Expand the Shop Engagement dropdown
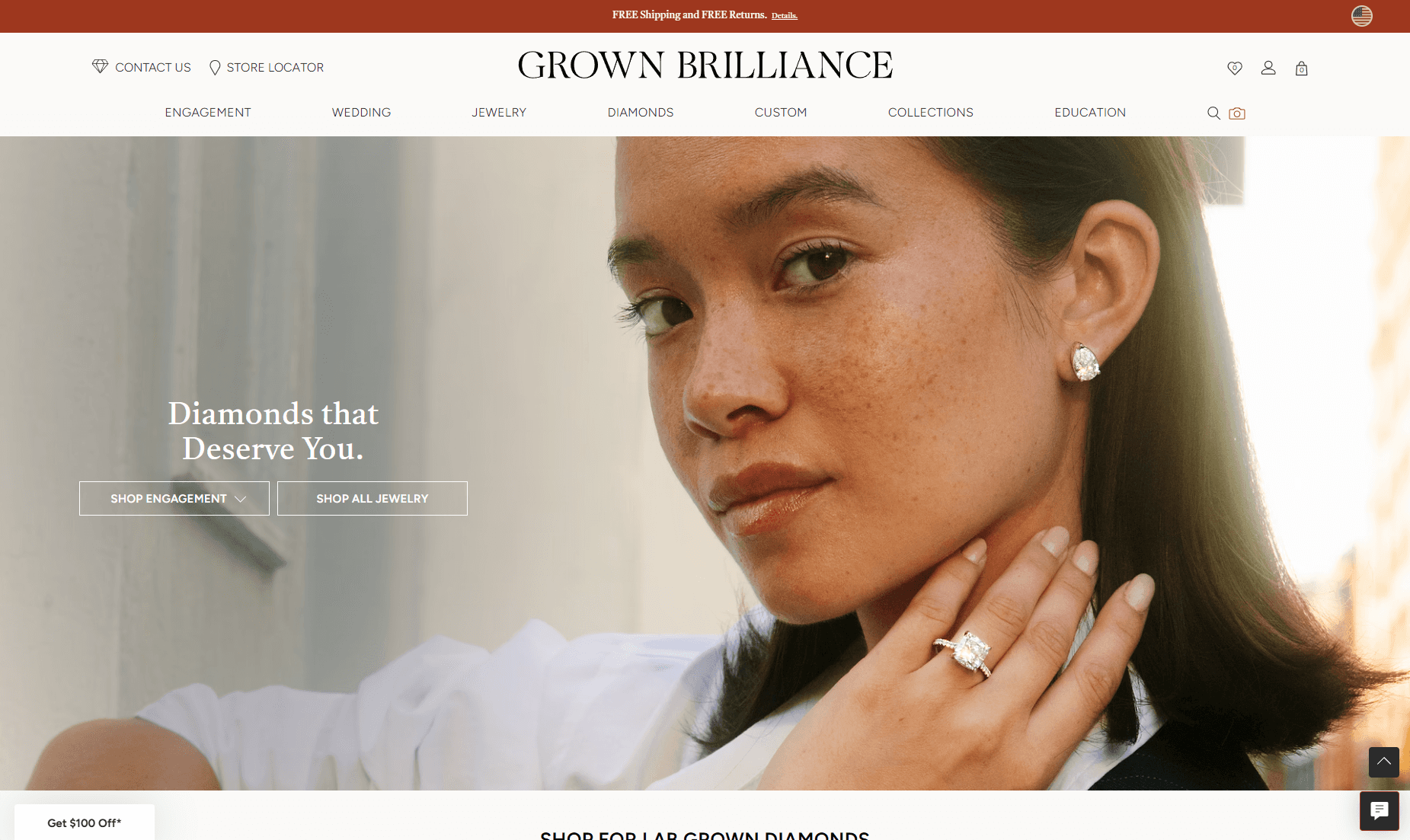The image size is (1410, 840). 174,498
